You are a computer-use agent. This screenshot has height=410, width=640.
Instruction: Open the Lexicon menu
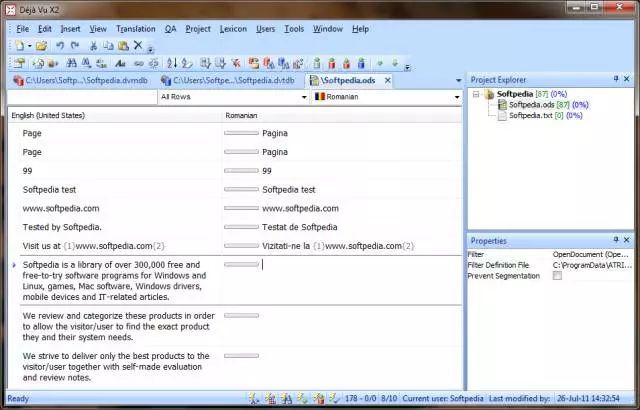(233, 29)
